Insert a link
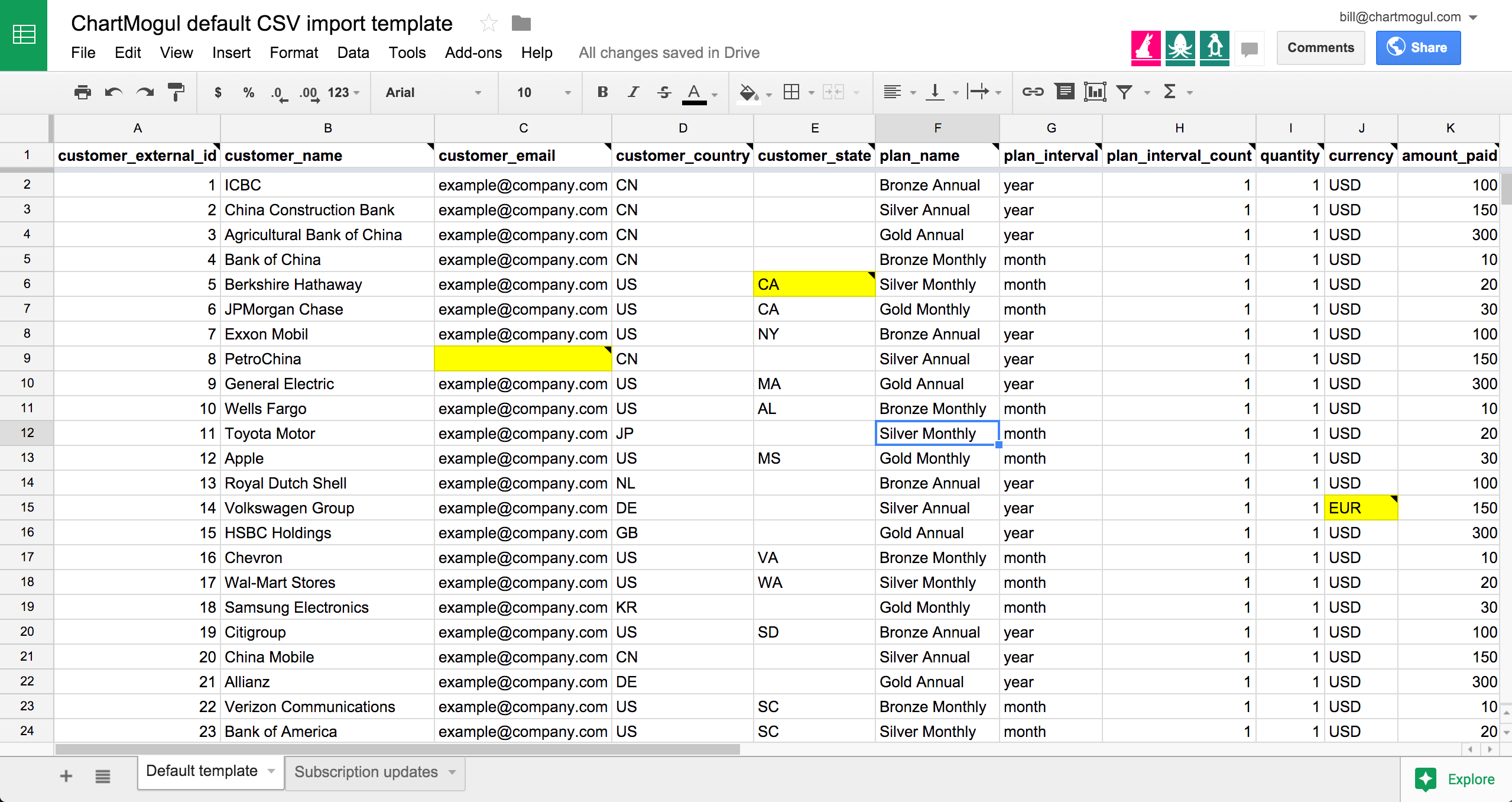The image size is (1512, 802). click(x=1033, y=92)
